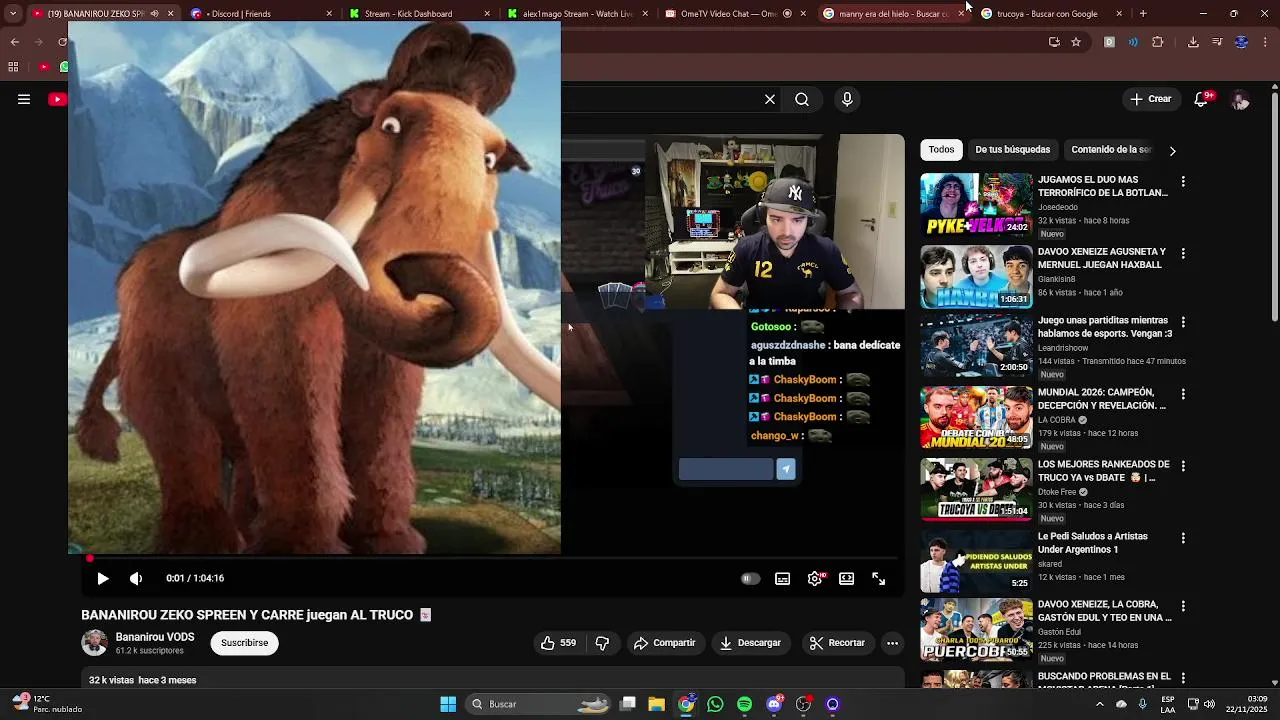1280x720 pixels.
Task: Click taskbar Buscar search box
Action: [x=540, y=704]
